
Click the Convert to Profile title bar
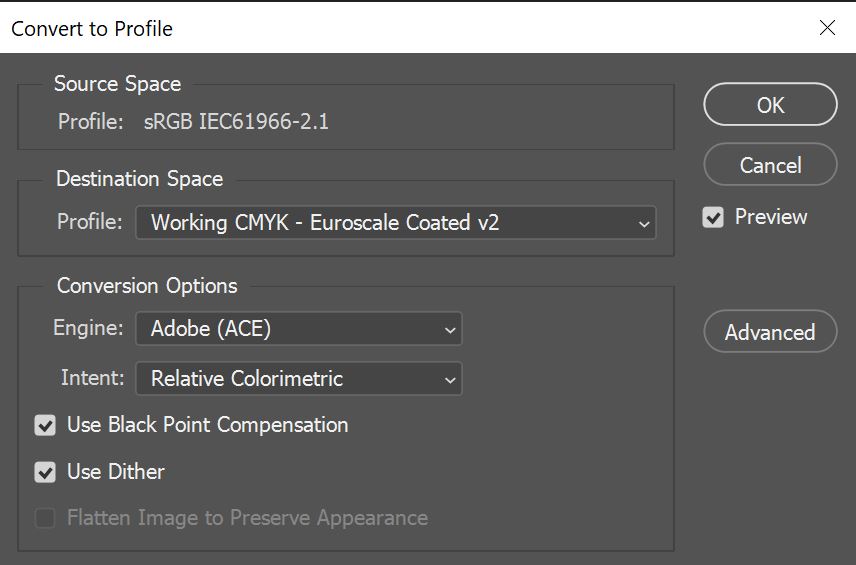pyautogui.click(x=400, y=28)
